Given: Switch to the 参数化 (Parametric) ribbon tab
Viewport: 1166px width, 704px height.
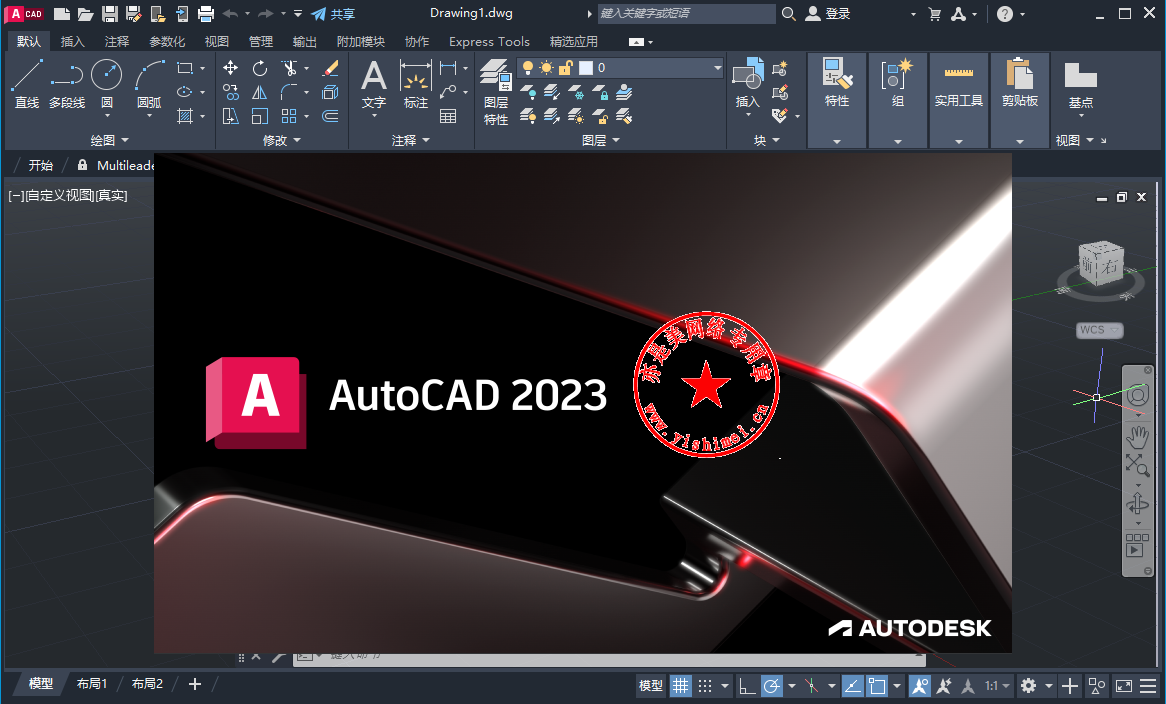Looking at the screenshot, I should coord(167,42).
